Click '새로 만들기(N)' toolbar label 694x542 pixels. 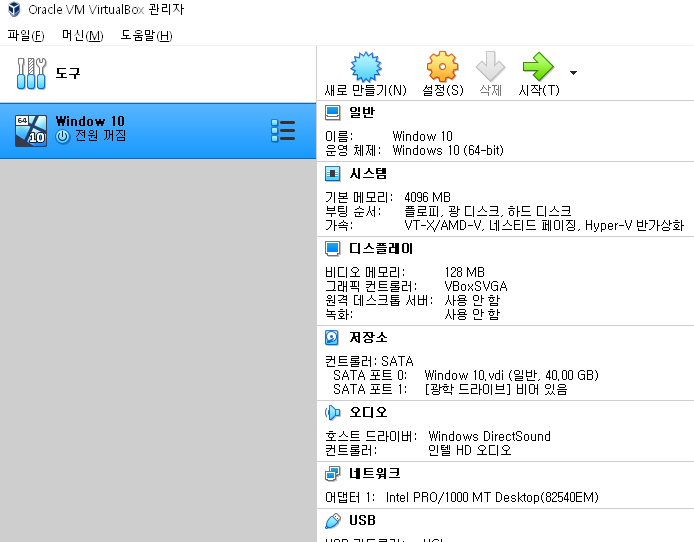click(x=366, y=90)
